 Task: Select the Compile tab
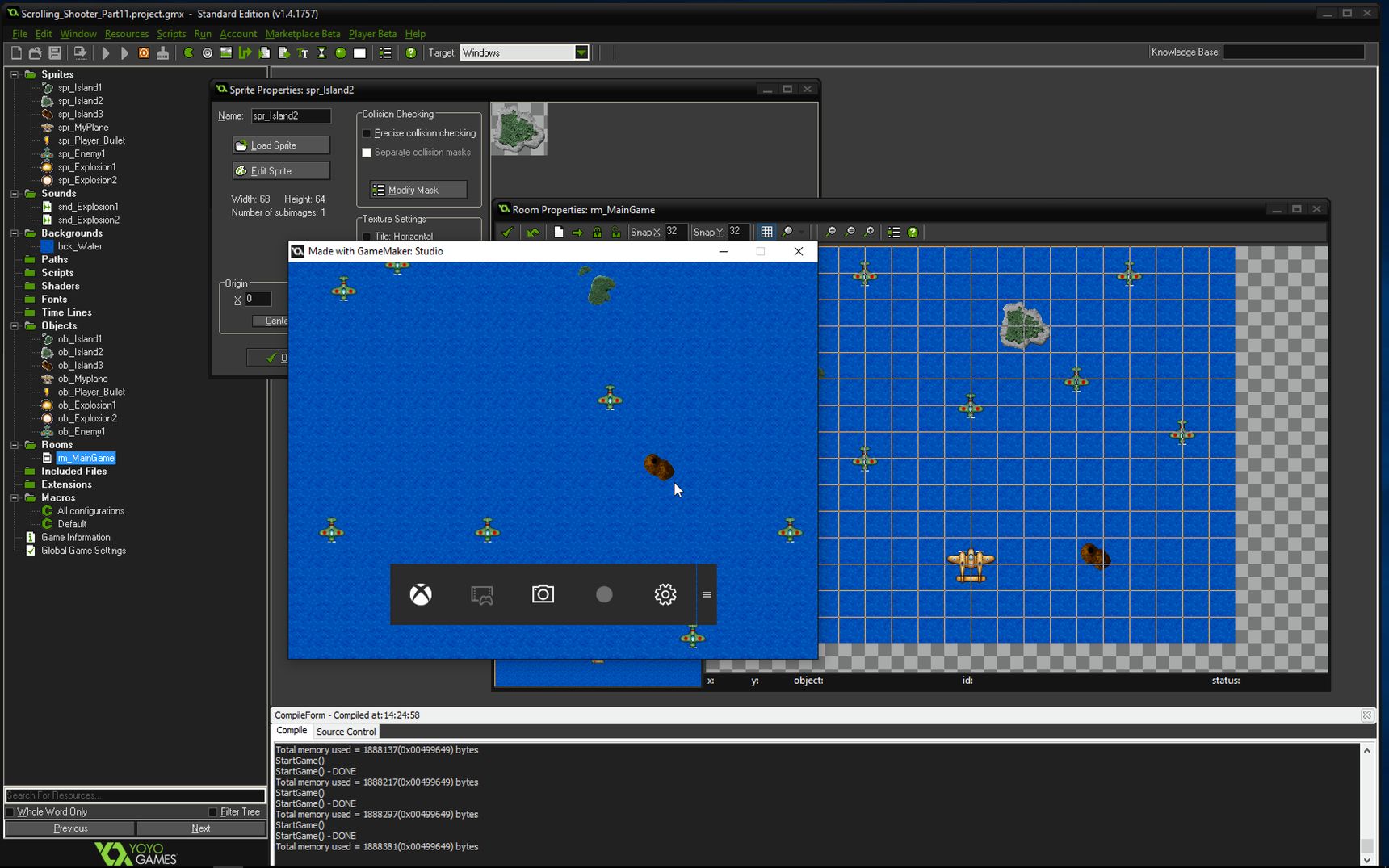click(x=292, y=731)
